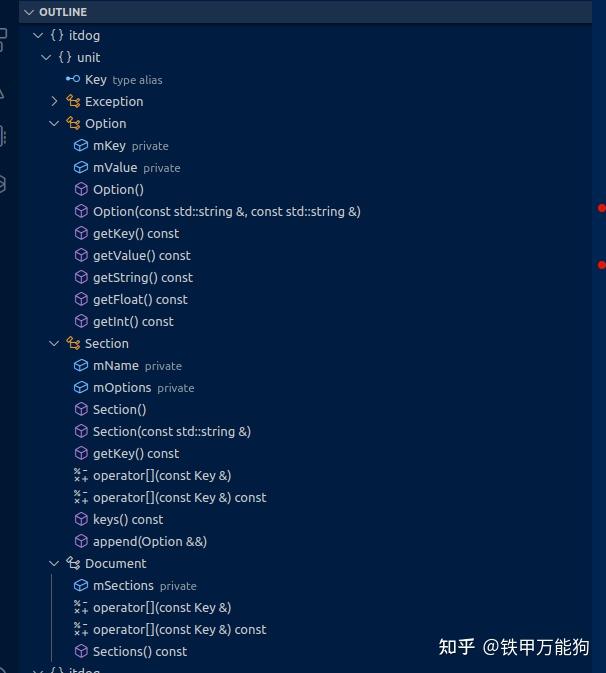Click the type alias icon beside Key

click(73, 79)
